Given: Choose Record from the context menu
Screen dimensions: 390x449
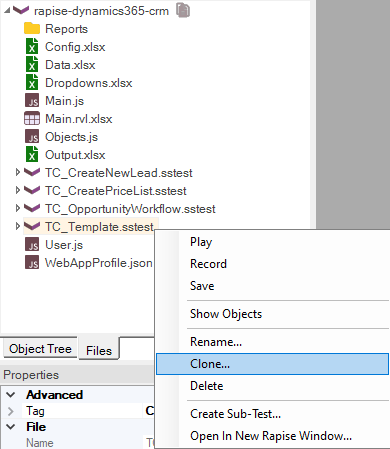Looking at the screenshot, I should point(272,264).
